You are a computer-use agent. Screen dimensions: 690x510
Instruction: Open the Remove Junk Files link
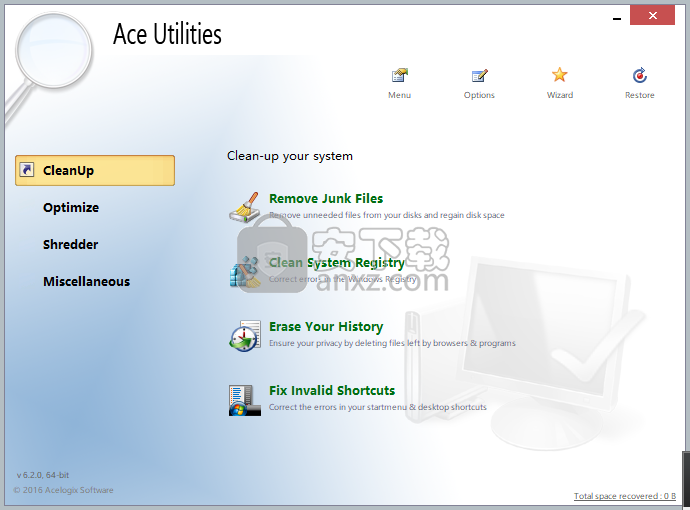tap(326, 198)
